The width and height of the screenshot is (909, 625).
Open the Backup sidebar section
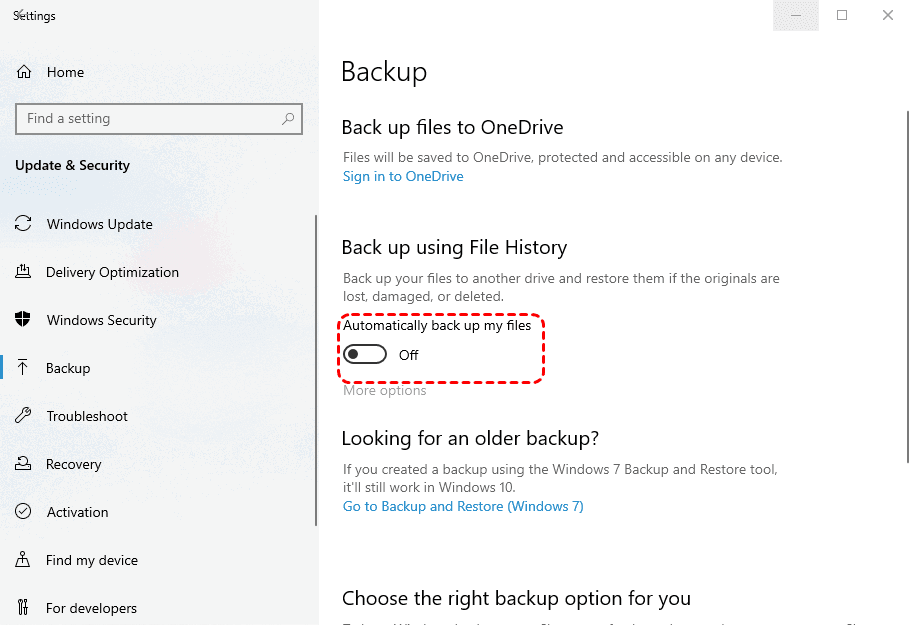point(68,368)
